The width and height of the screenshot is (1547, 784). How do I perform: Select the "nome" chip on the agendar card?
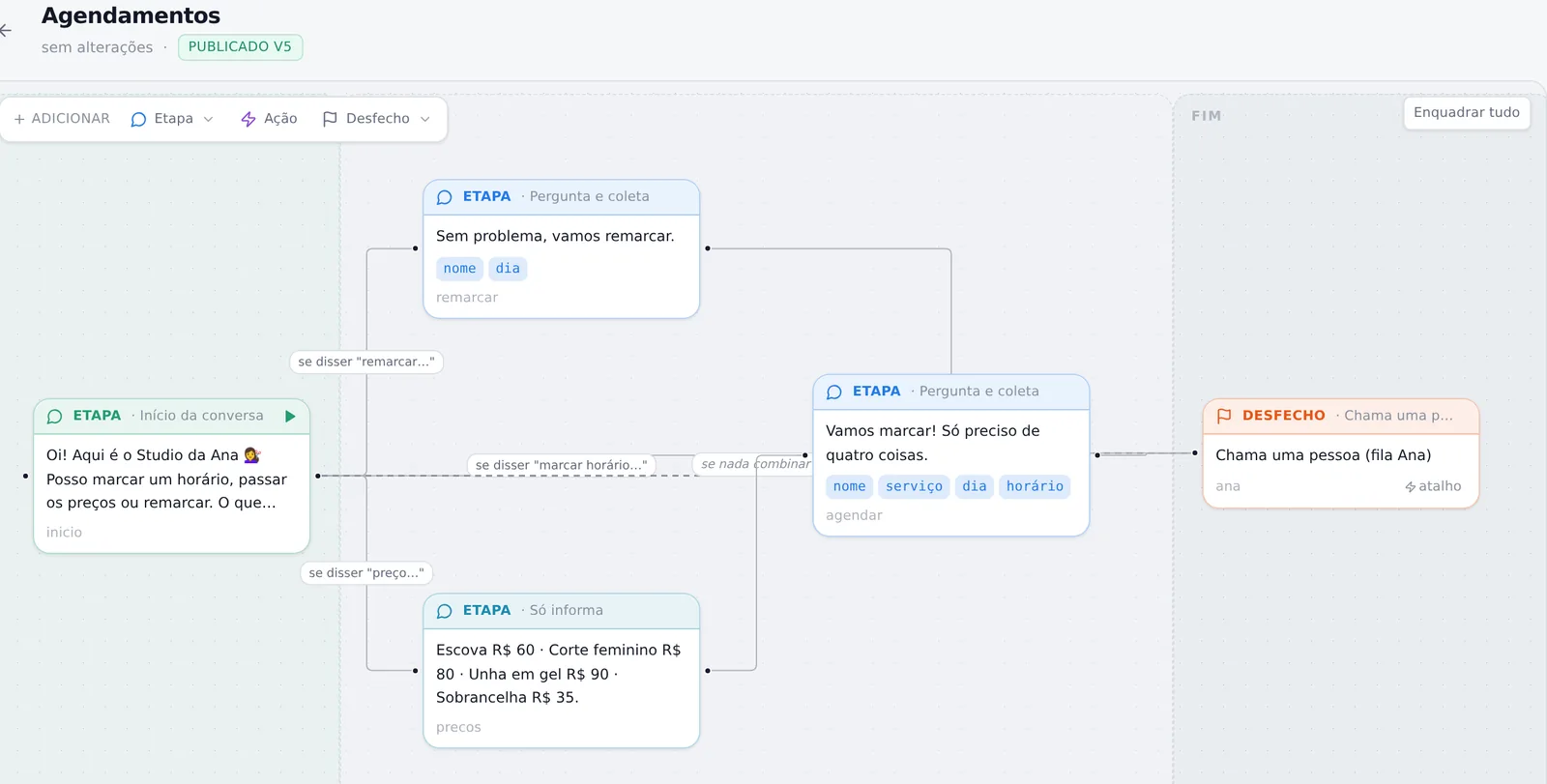(849, 486)
